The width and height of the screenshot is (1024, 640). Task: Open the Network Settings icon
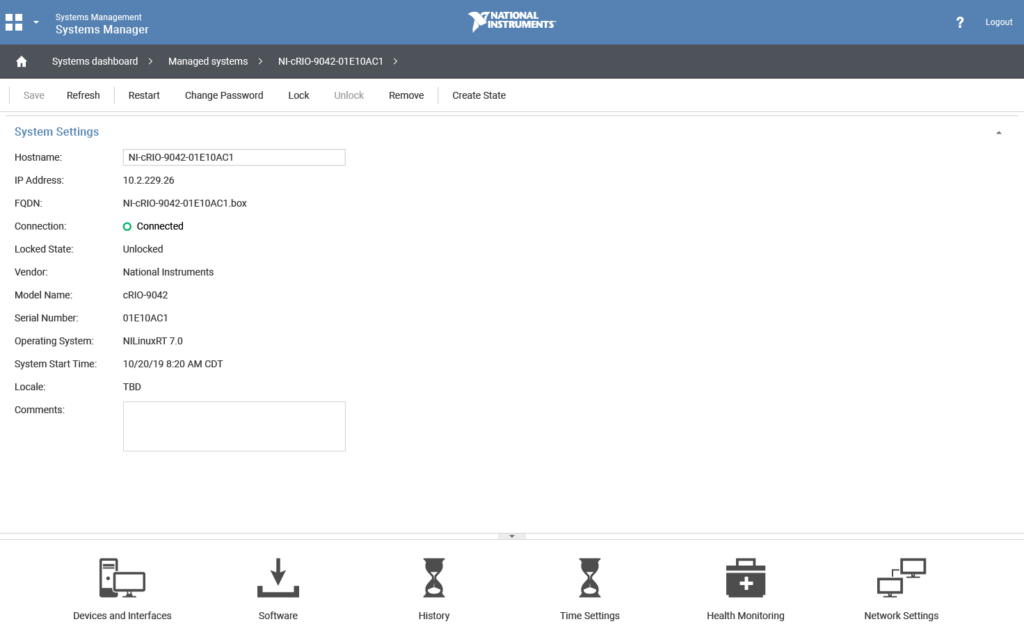[x=901, y=579]
